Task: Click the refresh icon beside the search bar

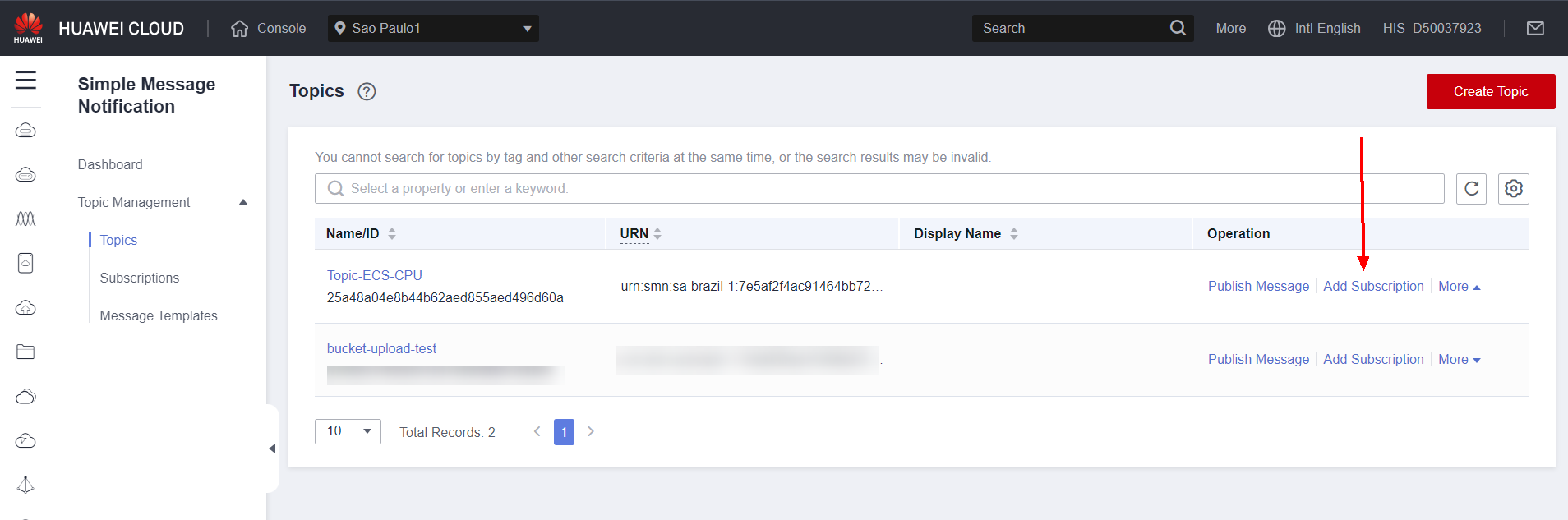Action: 1471,189
